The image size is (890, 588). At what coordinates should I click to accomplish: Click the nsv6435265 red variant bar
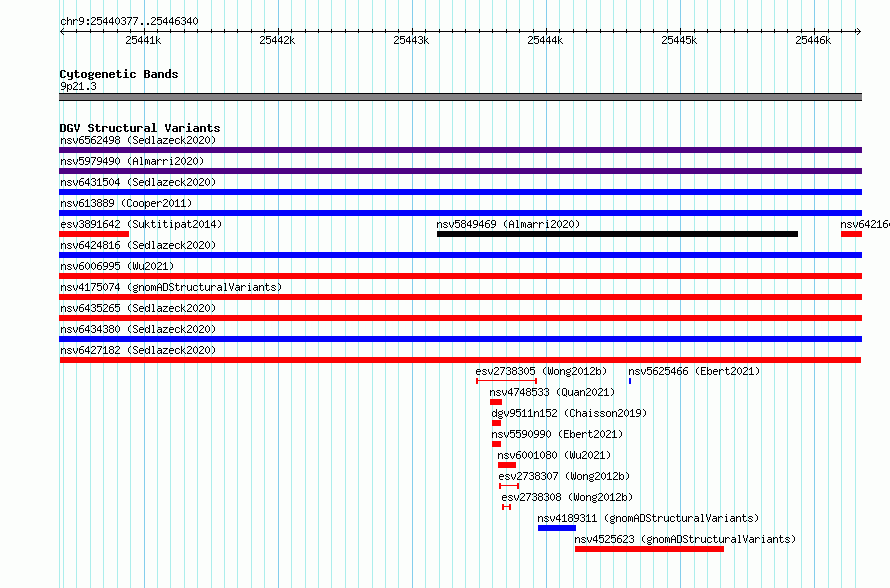[460, 318]
